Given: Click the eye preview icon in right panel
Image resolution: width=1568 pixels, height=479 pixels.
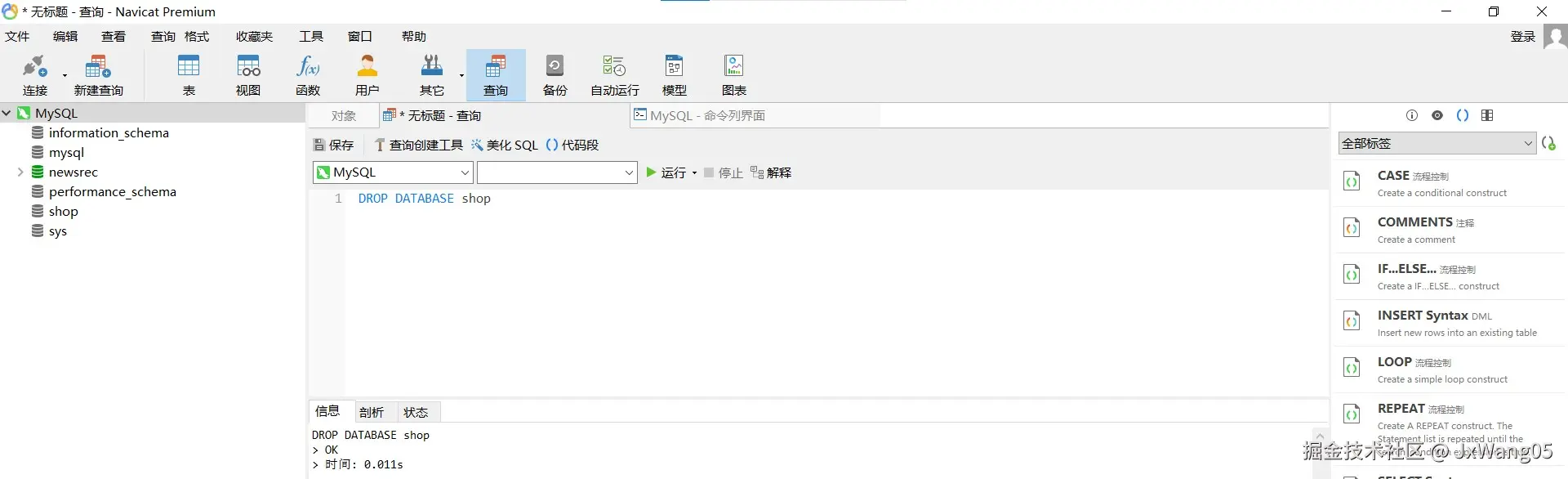Looking at the screenshot, I should point(1437,115).
